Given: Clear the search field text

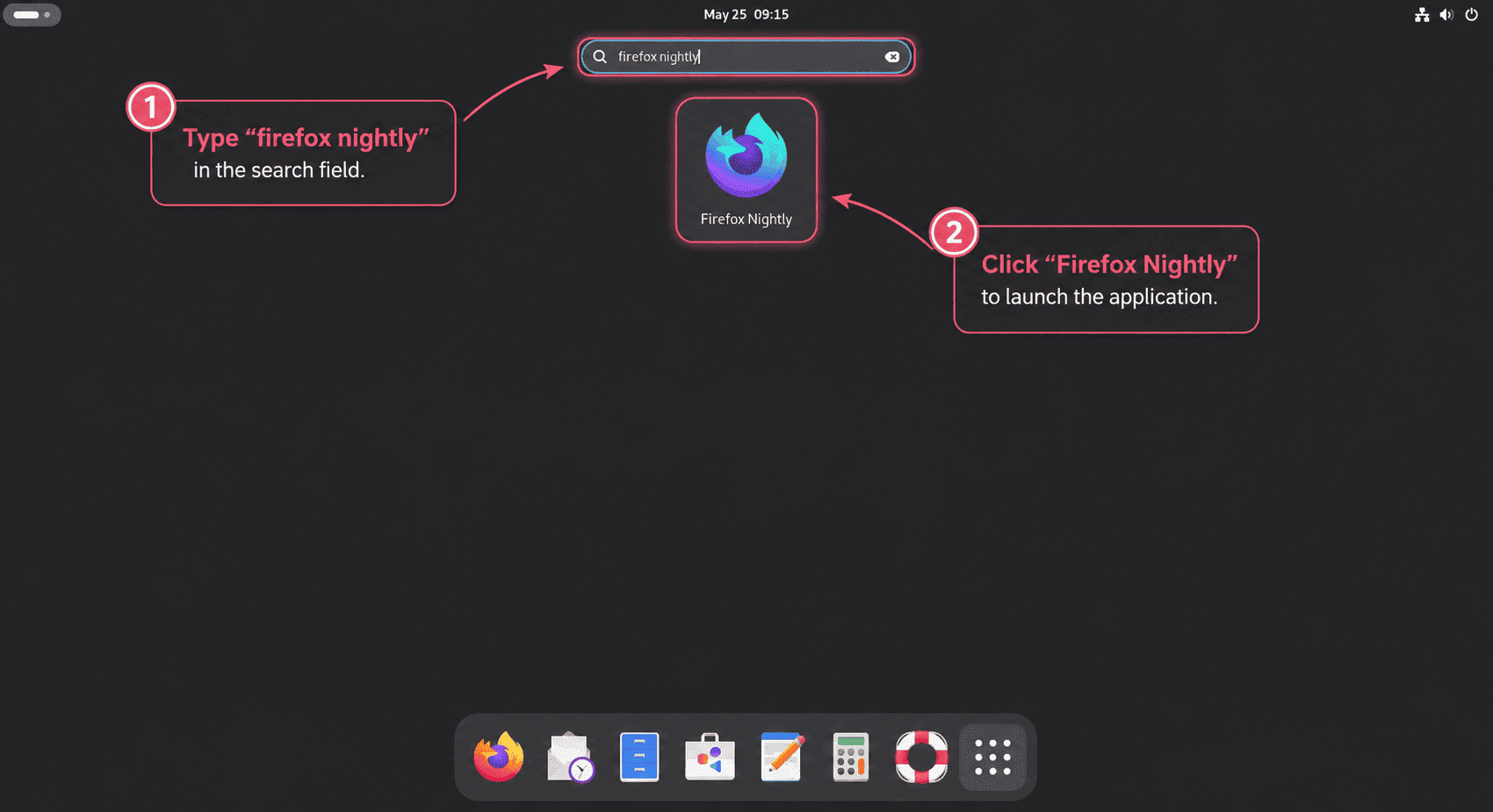Looking at the screenshot, I should click(x=891, y=56).
